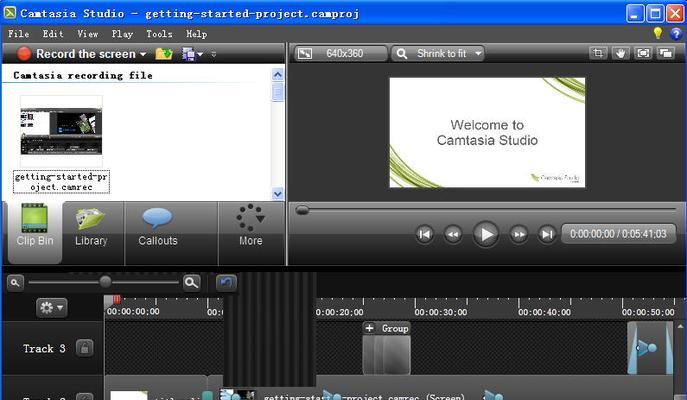Click the 640x360 editing dimensions button
687x400 pixels.
[x=340, y=53]
